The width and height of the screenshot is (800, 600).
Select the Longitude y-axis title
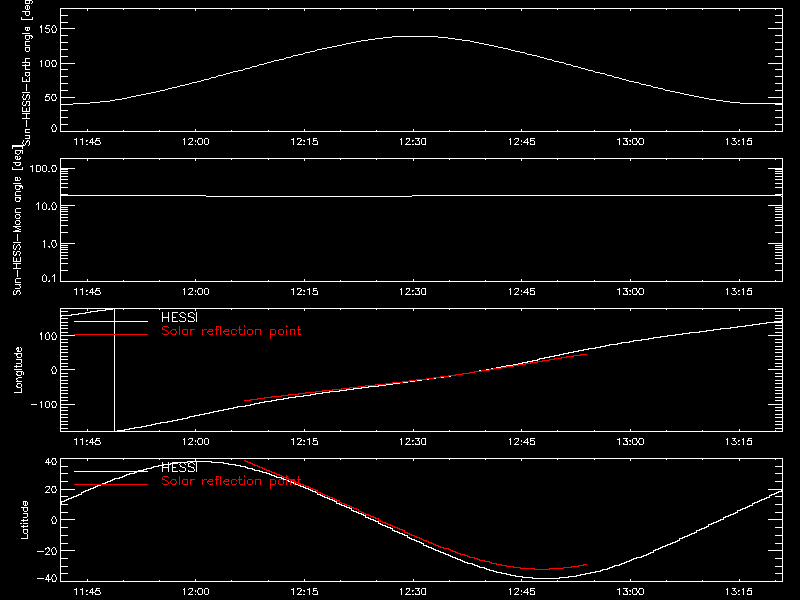tap(18, 370)
